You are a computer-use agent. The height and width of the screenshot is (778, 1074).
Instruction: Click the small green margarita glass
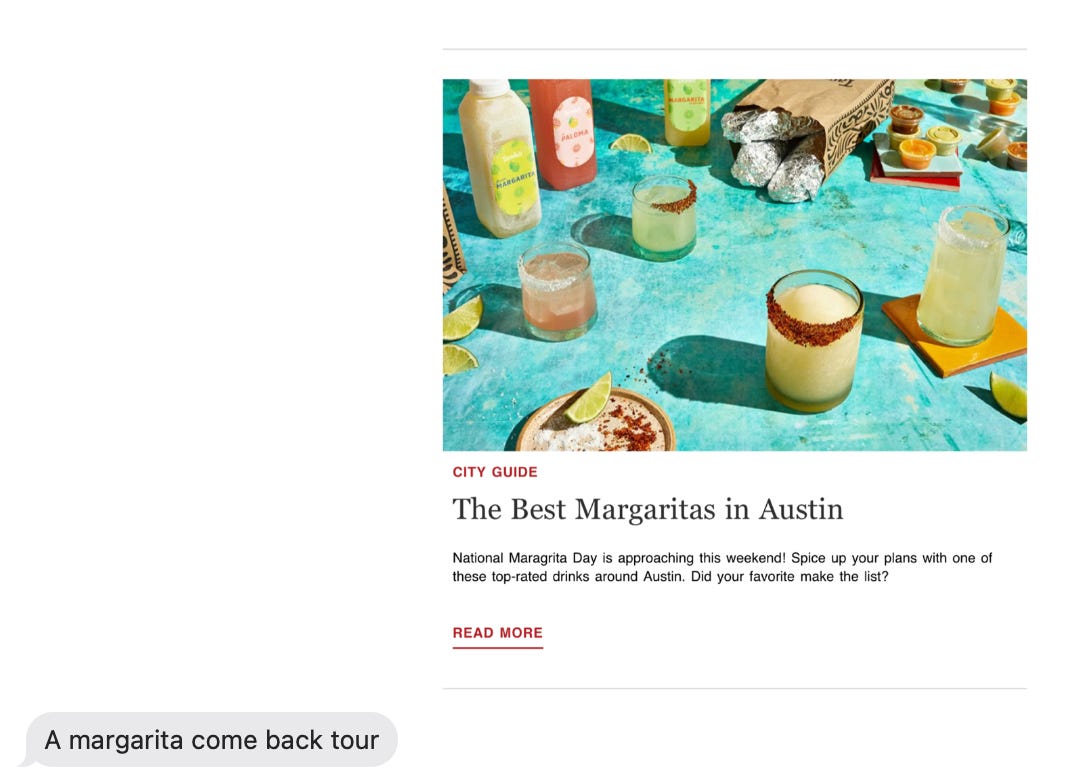pyautogui.click(x=664, y=217)
